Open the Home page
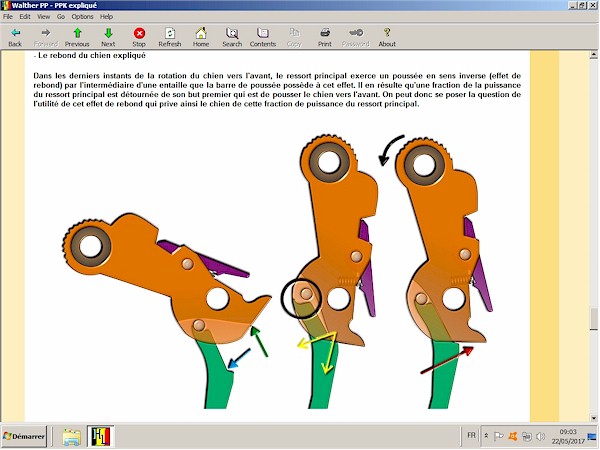Viewport: 600px width, 450px height. [x=201, y=37]
